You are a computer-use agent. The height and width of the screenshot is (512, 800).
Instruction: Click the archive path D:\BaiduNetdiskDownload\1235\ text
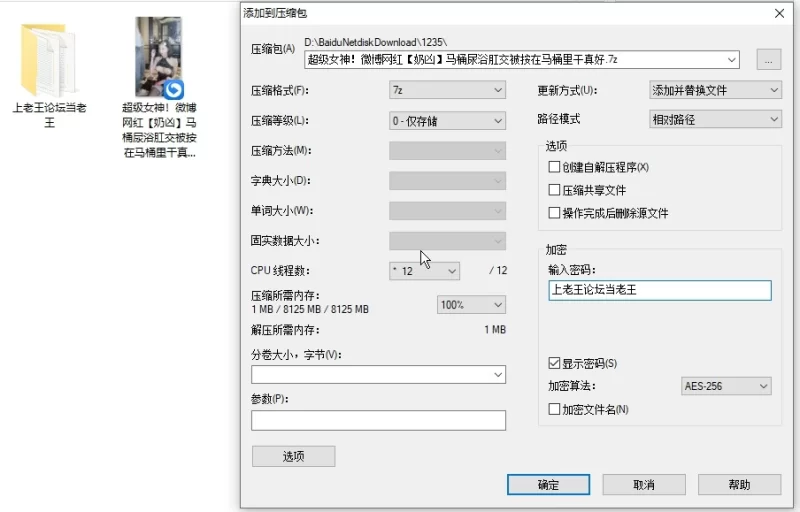click(376, 42)
